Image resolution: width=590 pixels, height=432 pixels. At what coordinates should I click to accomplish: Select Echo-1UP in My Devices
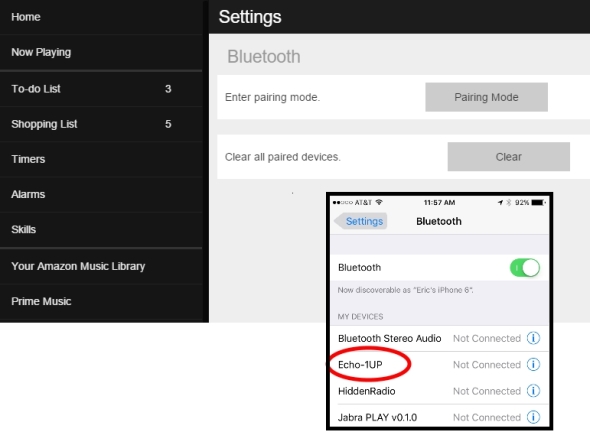tap(439, 365)
